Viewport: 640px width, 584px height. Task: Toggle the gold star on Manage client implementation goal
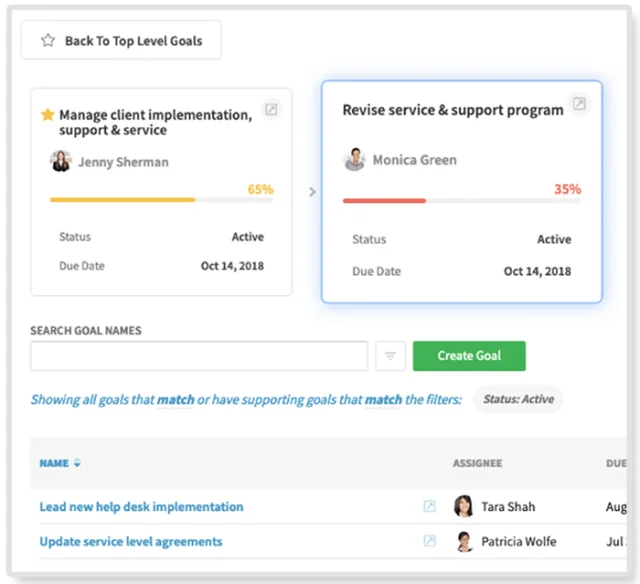[48, 115]
